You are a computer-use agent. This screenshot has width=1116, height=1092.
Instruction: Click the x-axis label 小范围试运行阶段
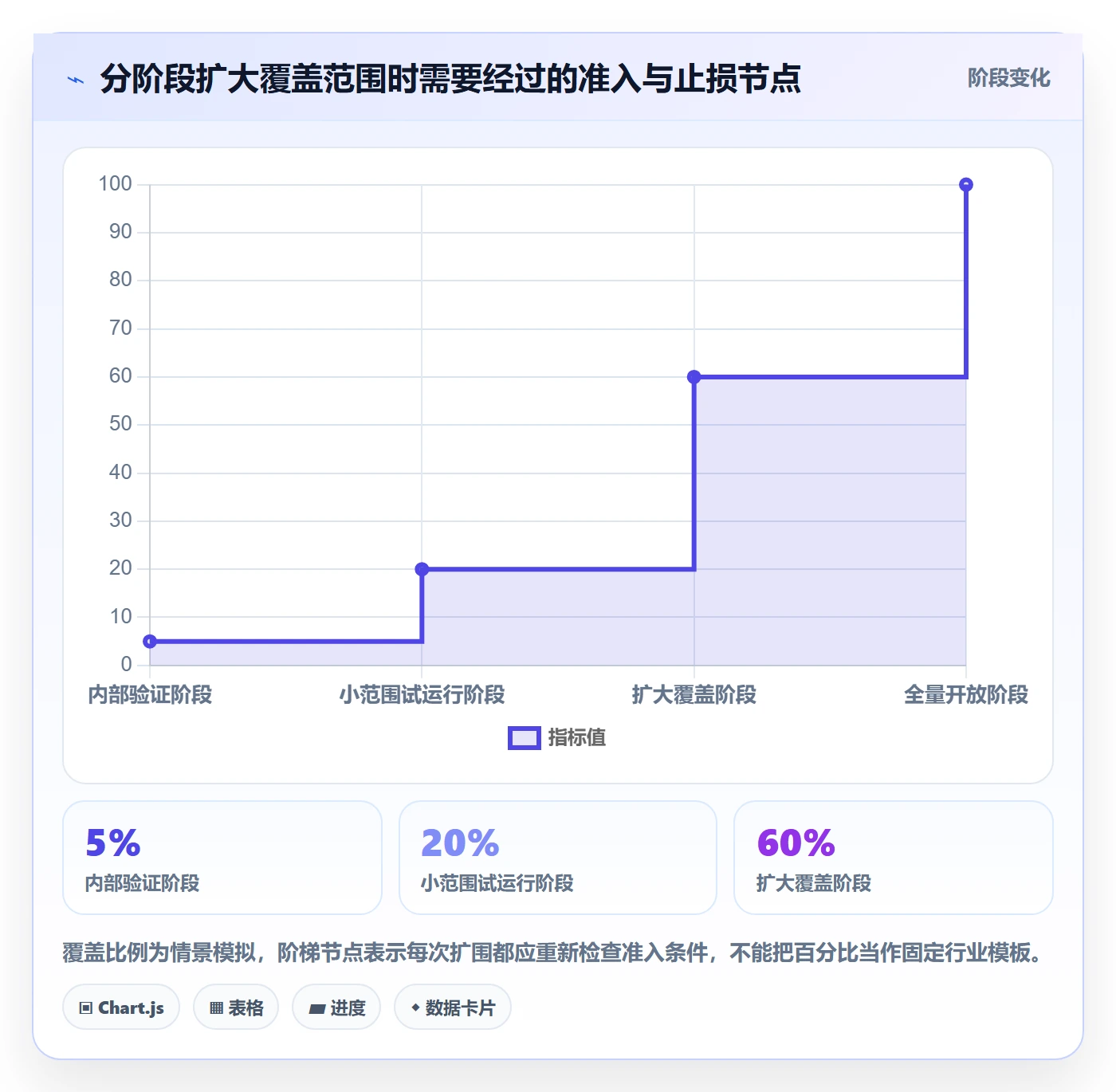(422, 695)
